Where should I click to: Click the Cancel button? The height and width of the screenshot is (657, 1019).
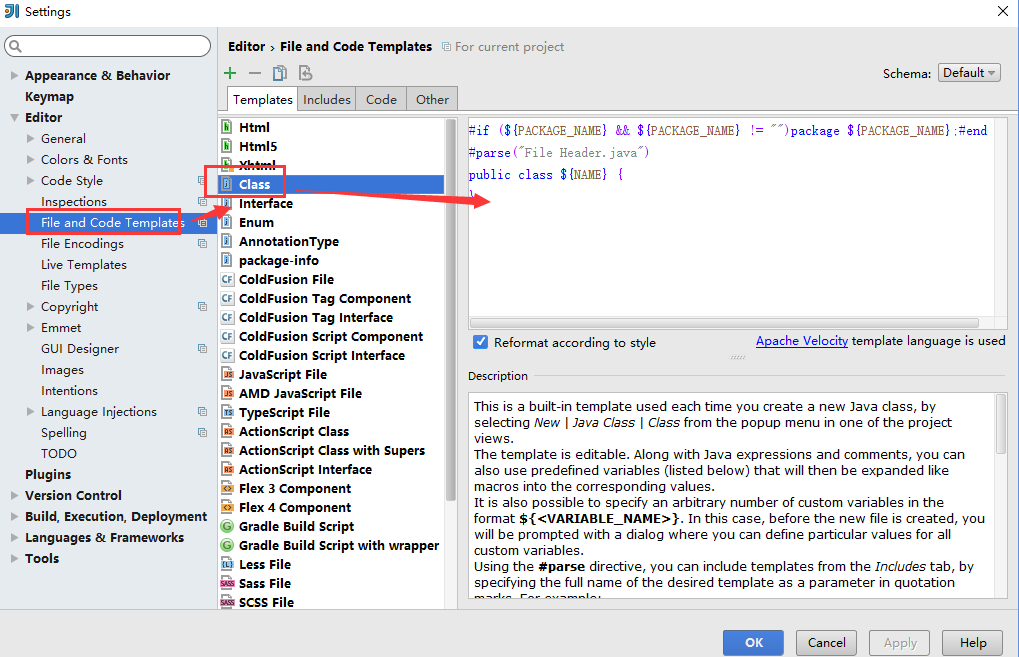827,643
